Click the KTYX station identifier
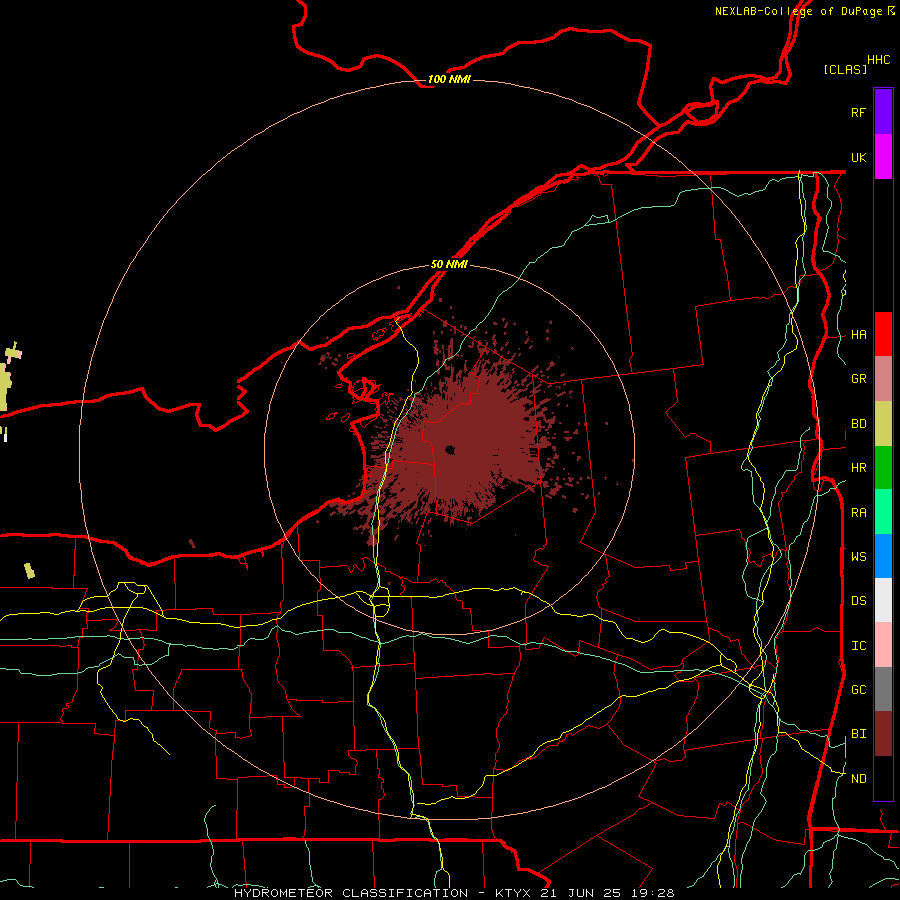This screenshot has height=900, width=900. [514, 893]
